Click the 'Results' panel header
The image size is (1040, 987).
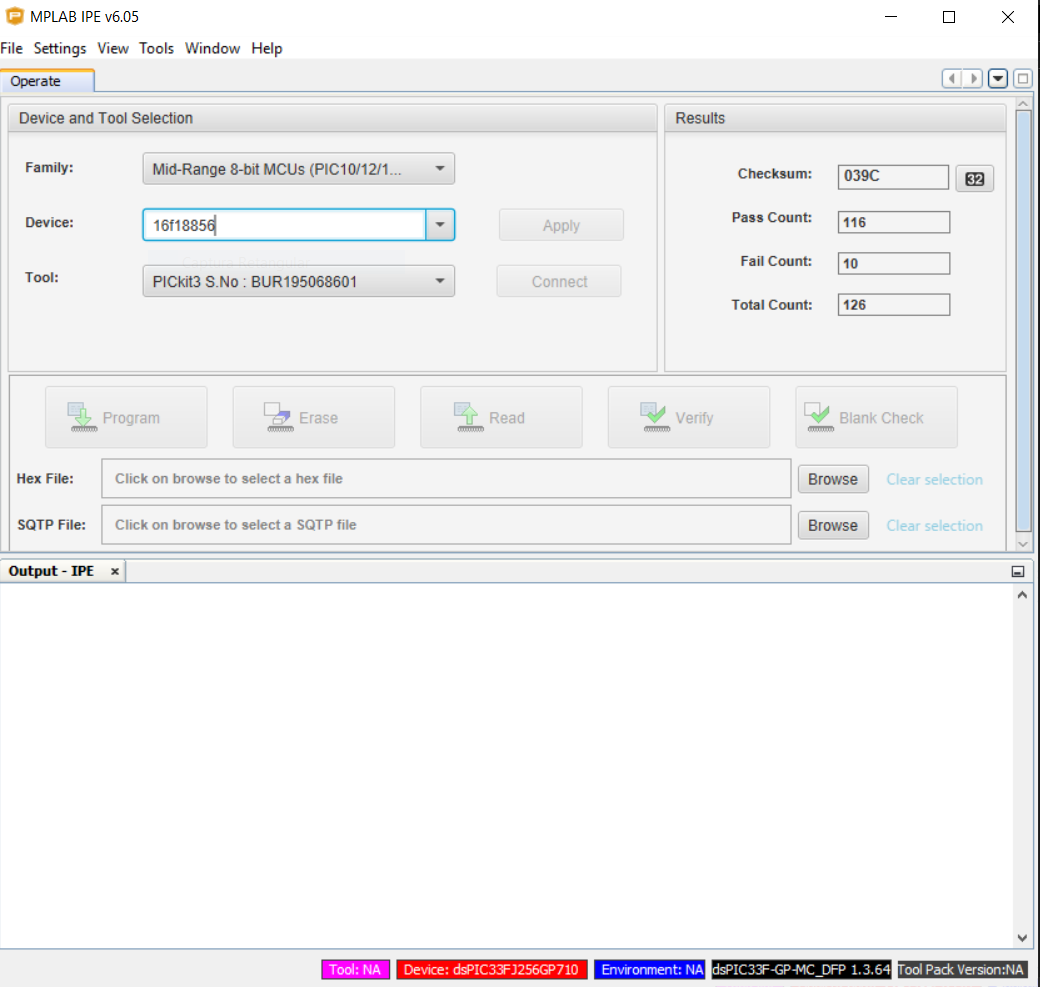835,118
